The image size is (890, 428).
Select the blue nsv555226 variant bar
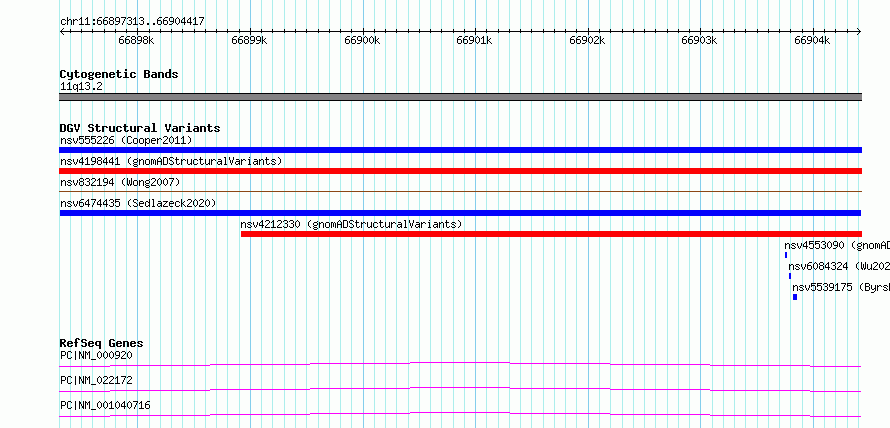pos(460,150)
